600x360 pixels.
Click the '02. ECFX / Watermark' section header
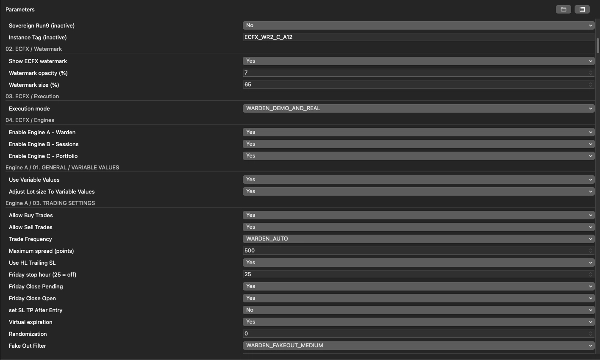point(34,49)
